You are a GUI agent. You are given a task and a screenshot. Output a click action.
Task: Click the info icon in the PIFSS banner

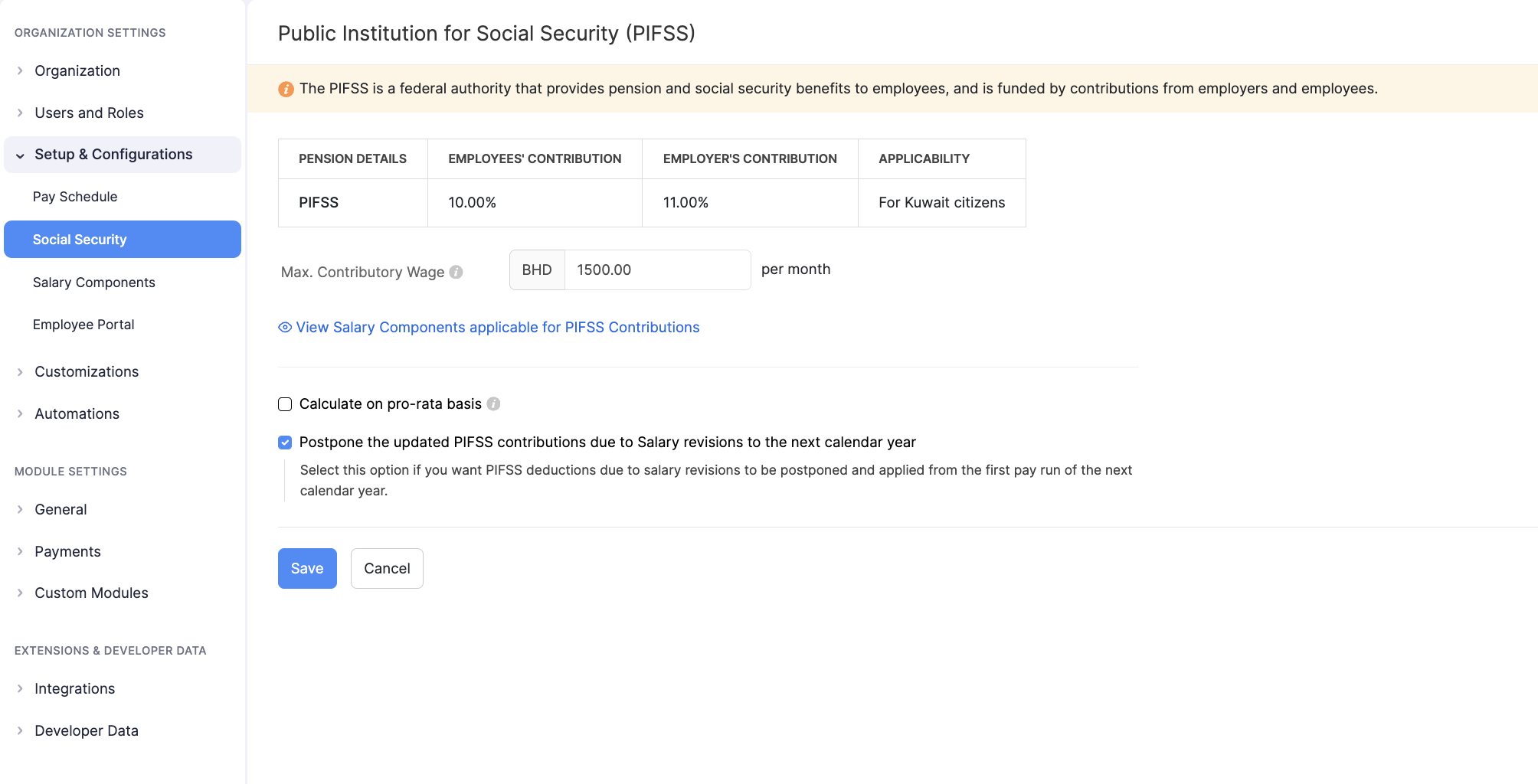click(x=286, y=88)
